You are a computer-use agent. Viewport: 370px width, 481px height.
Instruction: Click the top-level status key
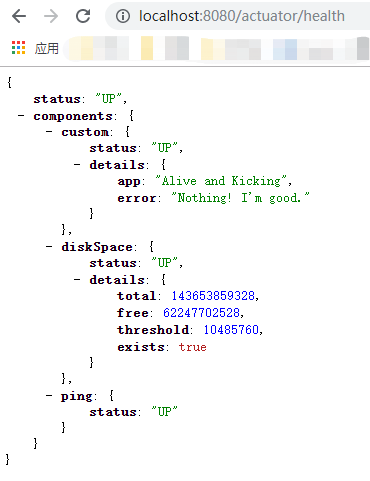[x=57, y=99]
